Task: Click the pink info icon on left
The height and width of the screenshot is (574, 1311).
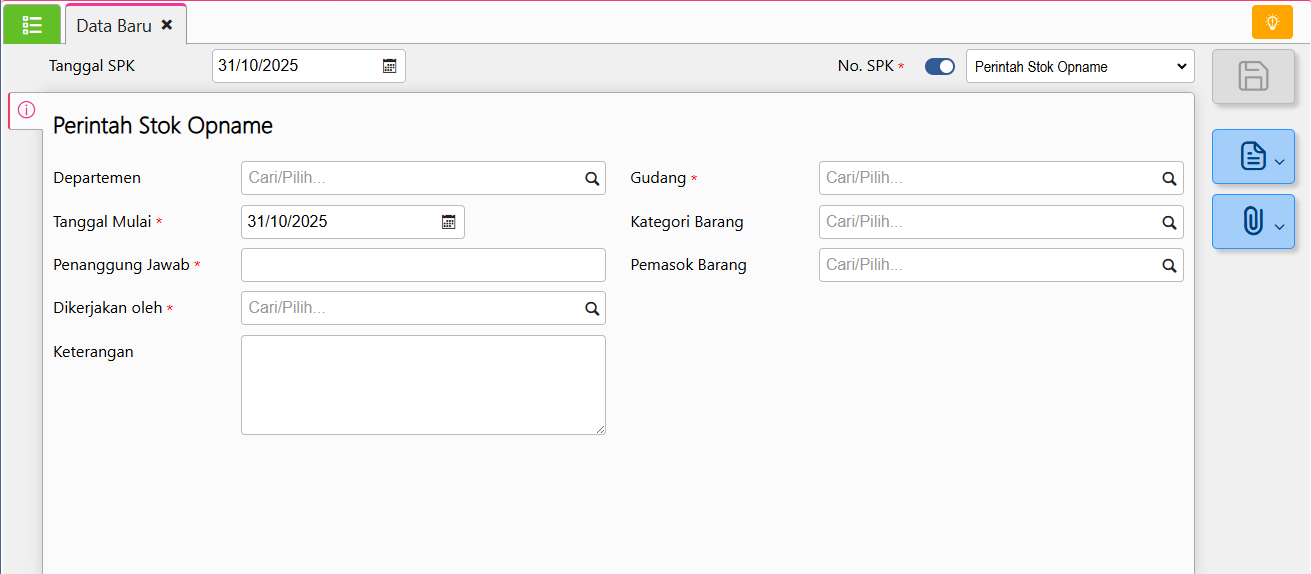Action: tap(26, 110)
